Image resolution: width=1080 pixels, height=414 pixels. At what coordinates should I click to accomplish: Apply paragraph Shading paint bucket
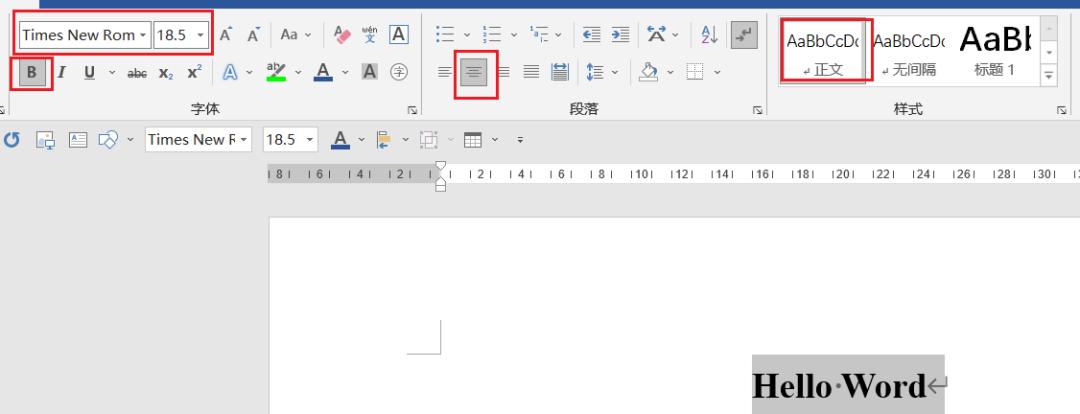tap(648, 72)
